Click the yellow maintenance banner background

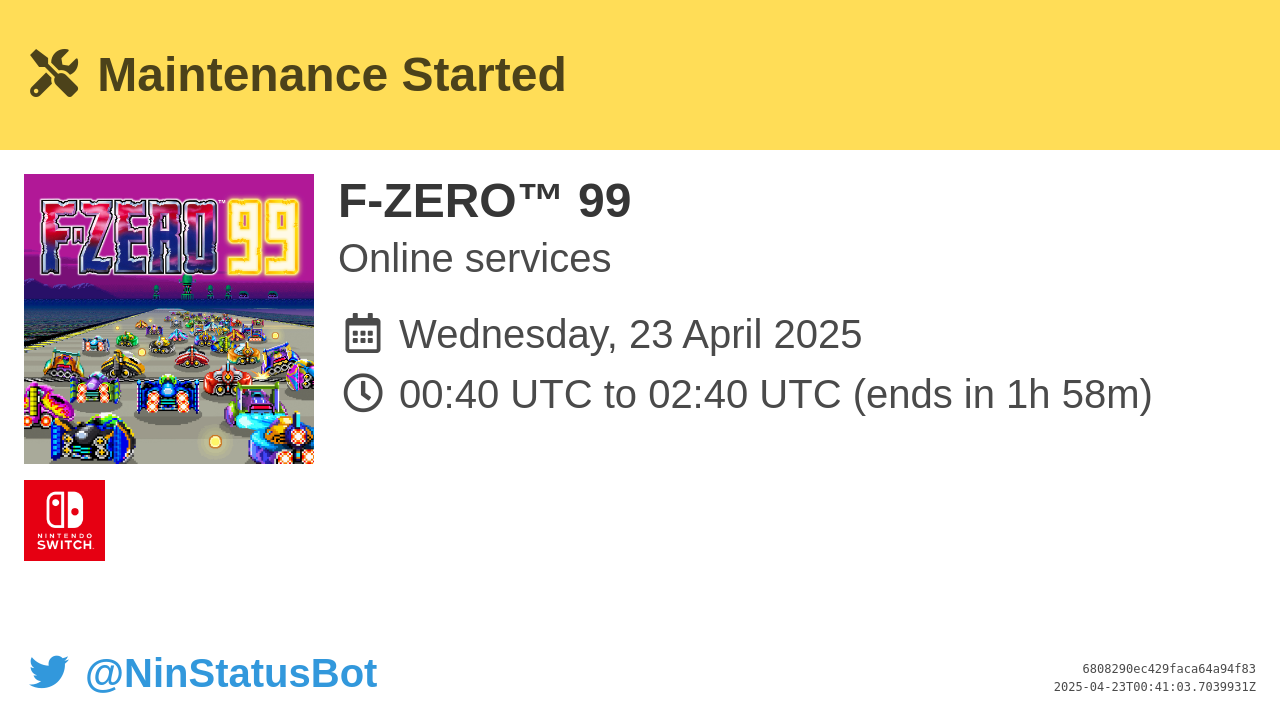click(900, 75)
